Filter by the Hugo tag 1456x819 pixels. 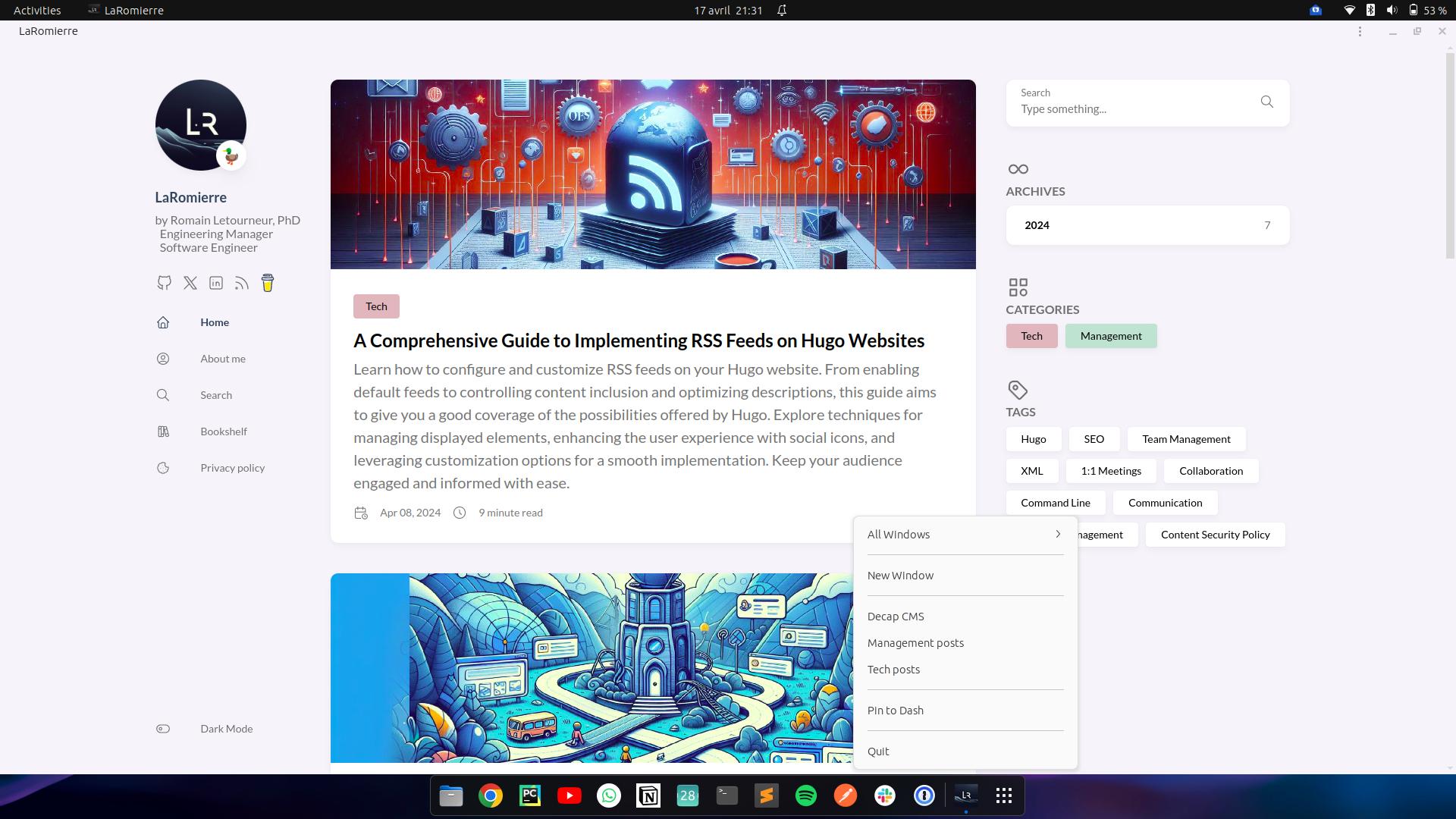(x=1033, y=439)
